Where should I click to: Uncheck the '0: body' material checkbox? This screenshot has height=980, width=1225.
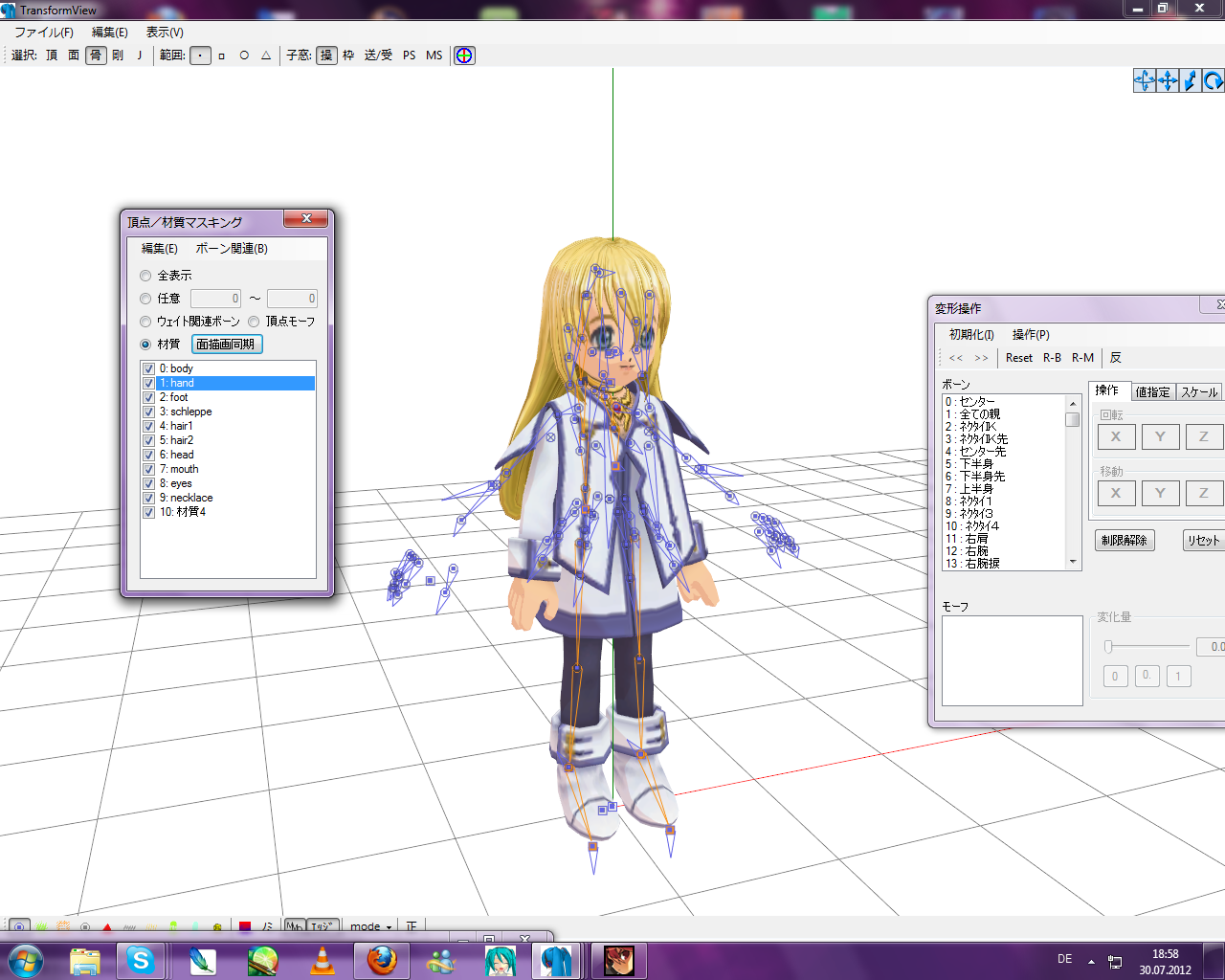pos(148,368)
